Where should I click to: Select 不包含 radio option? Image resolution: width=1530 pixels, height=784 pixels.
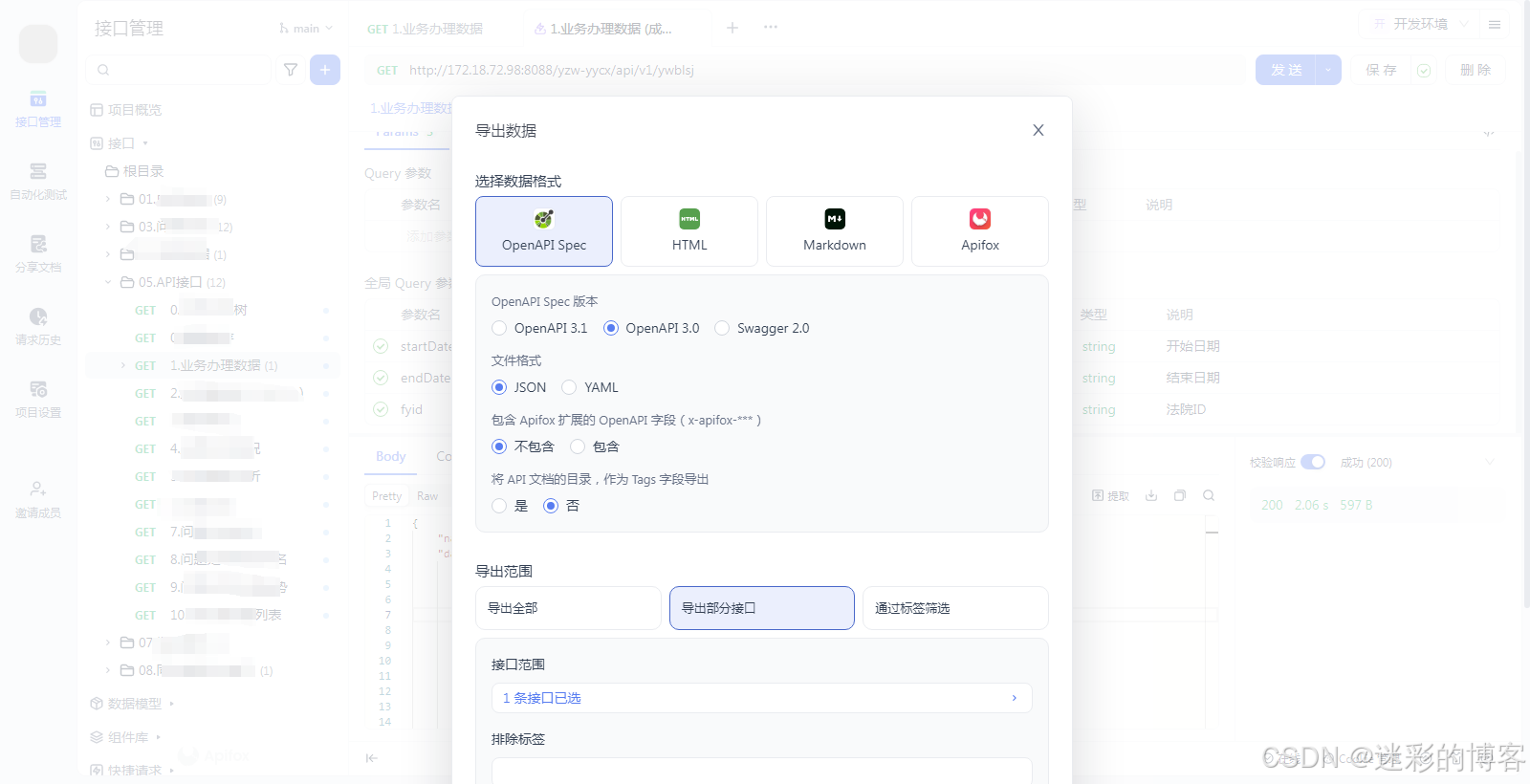point(499,446)
